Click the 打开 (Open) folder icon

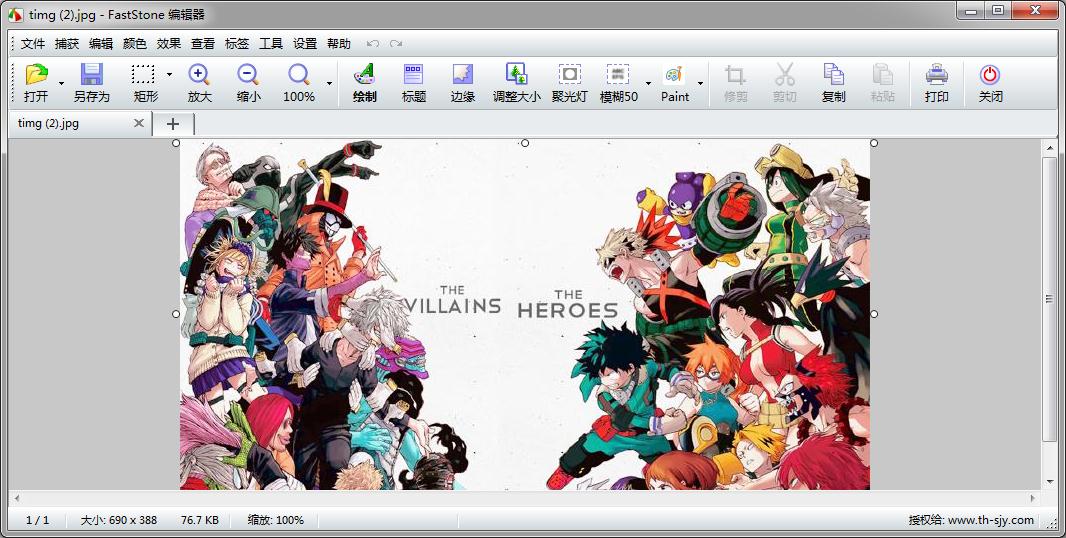(36, 74)
